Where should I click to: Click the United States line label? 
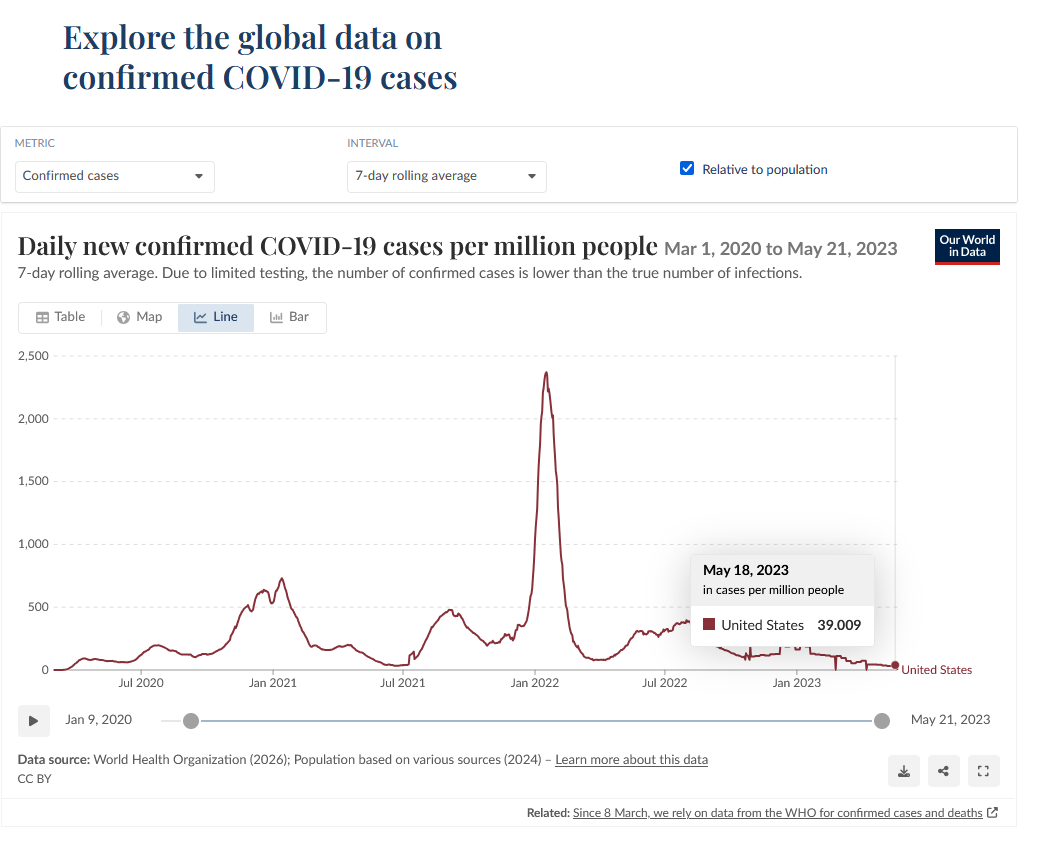tap(936, 670)
